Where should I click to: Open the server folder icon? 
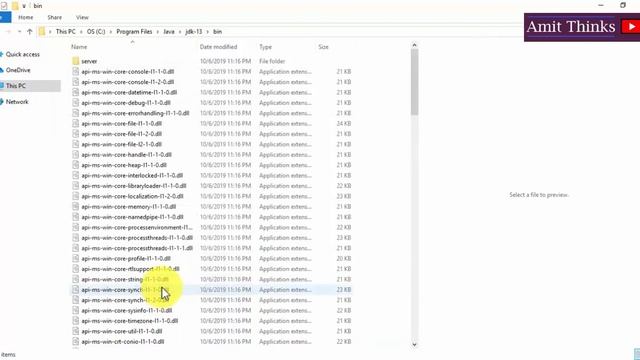coord(76,61)
